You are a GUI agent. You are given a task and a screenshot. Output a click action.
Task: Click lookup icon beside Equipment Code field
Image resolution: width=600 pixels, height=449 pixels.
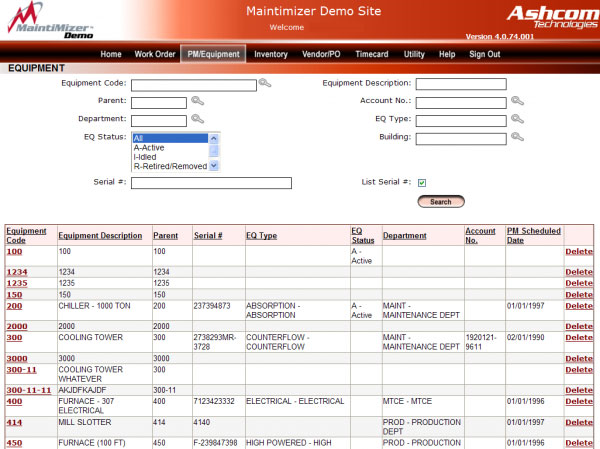(x=265, y=84)
